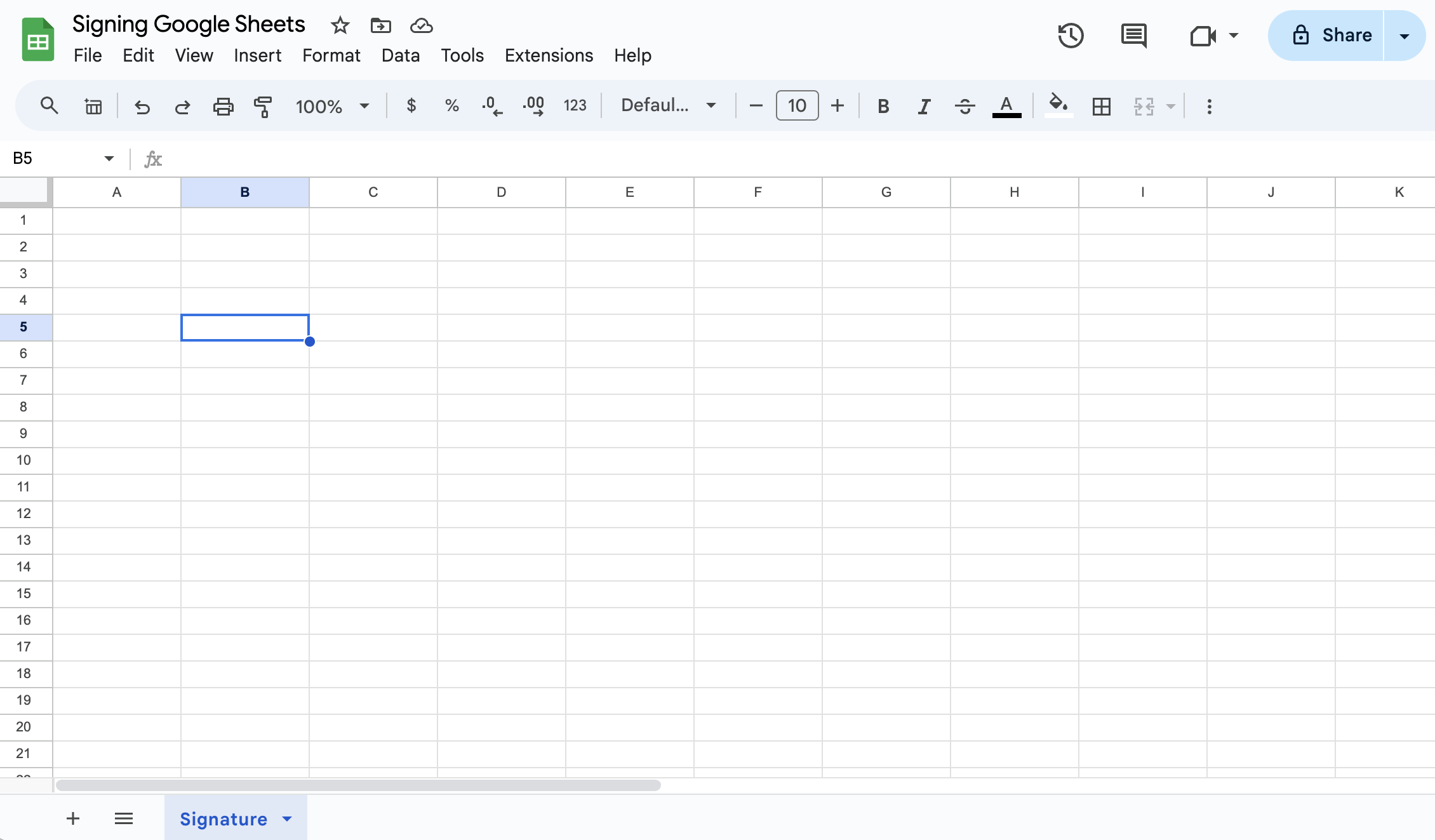Click the Fill color icon
The height and width of the screenshot is (840, 1435).
(x=1056, y=105)
